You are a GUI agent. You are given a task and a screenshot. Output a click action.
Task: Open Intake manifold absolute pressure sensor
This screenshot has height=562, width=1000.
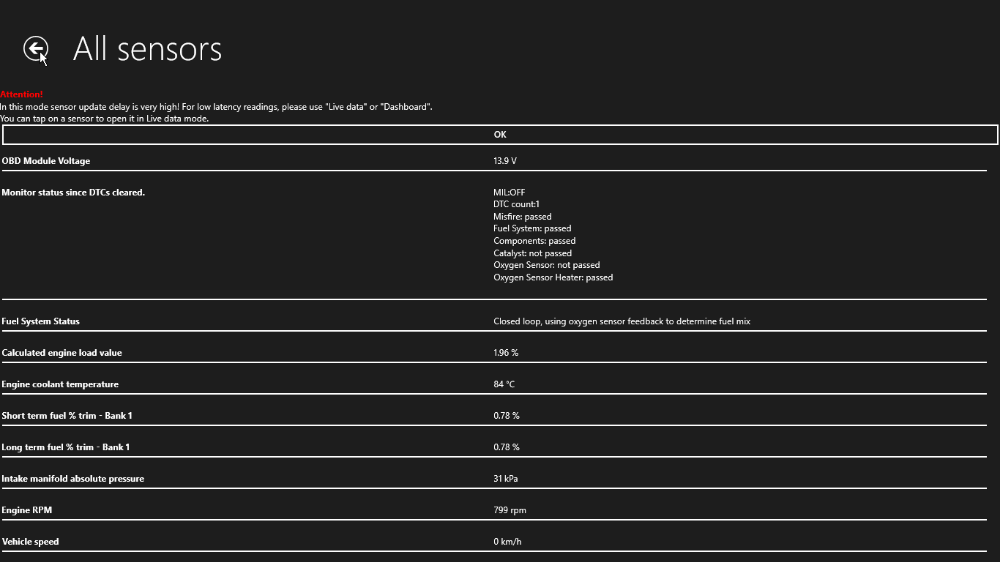pos(73,479)
